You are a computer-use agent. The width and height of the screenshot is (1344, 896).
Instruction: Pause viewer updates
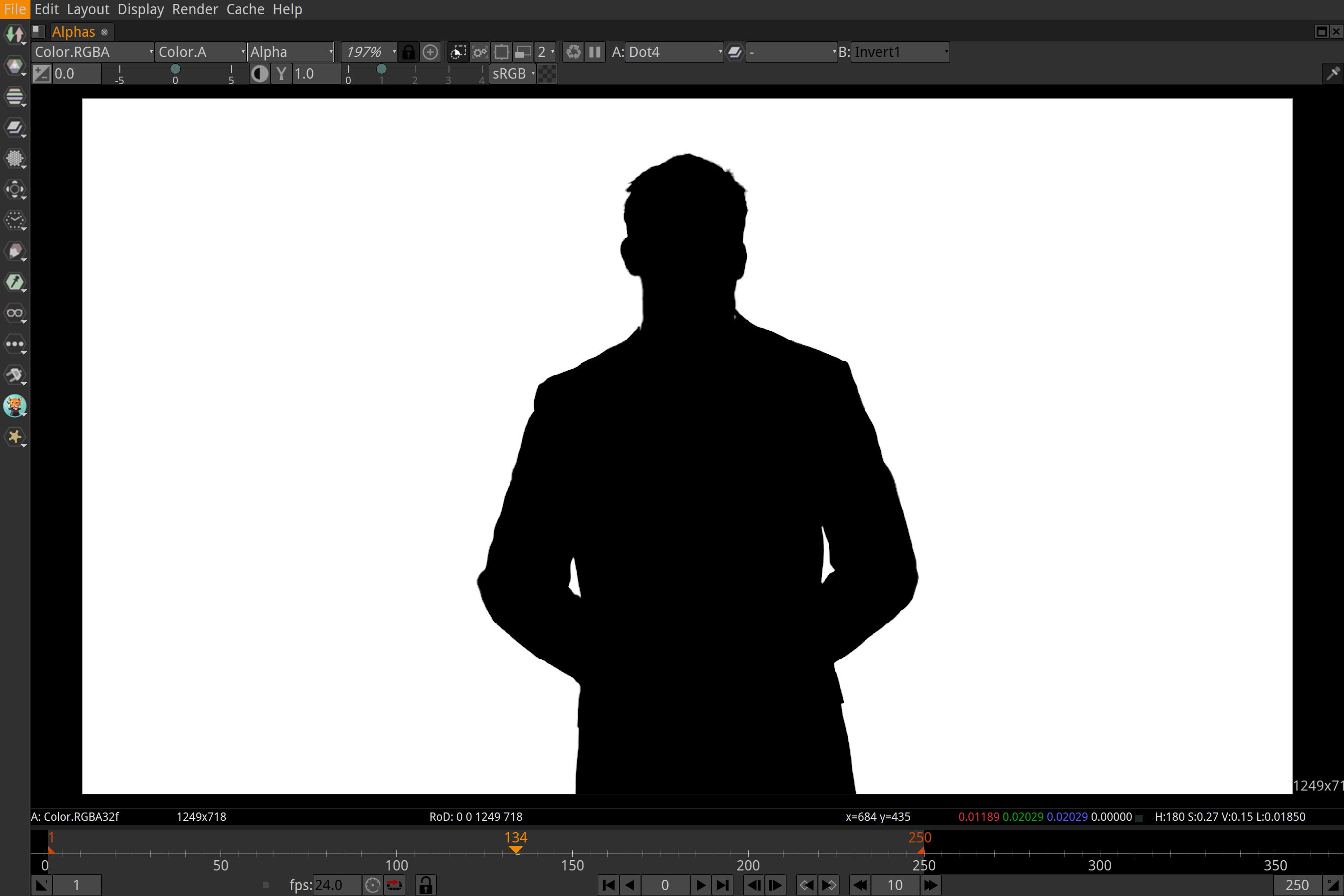595,52
